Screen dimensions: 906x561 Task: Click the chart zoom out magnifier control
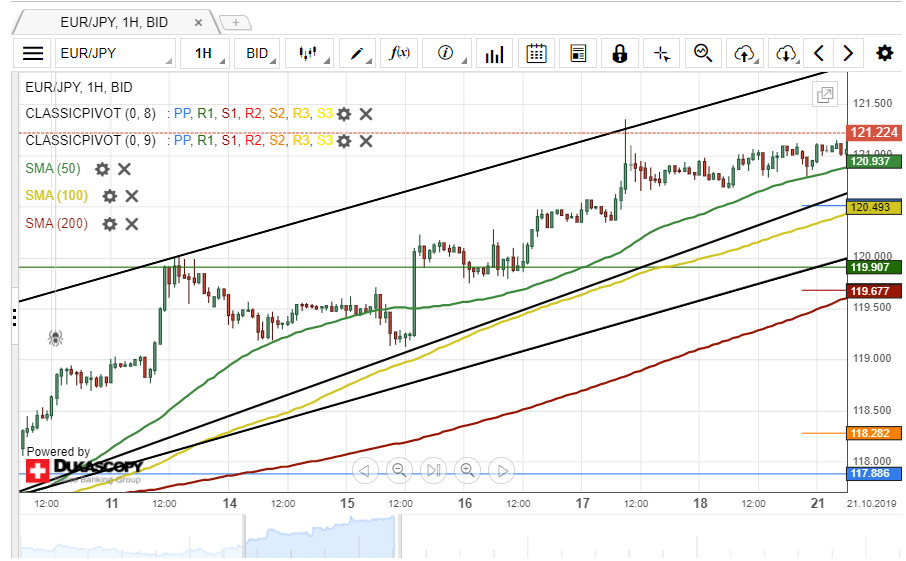click(x=399, y=471)
